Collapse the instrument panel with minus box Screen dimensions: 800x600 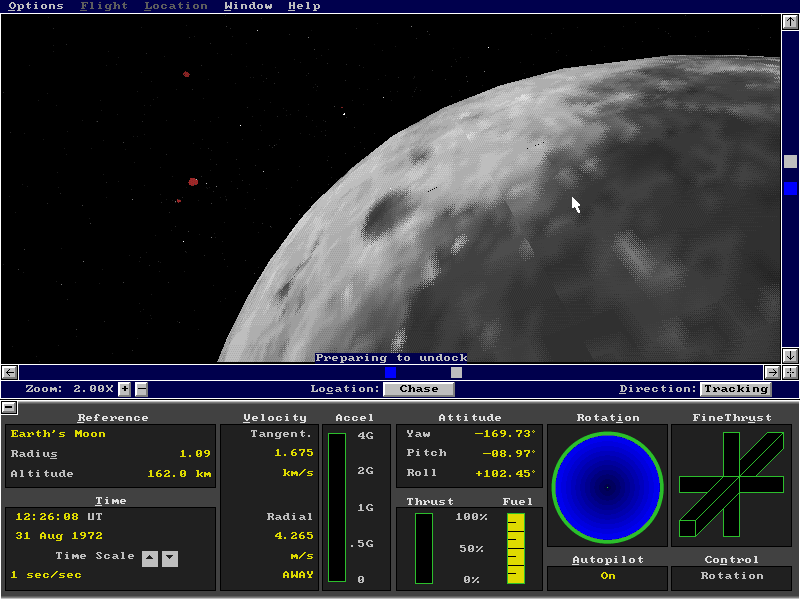coord(9,407)
